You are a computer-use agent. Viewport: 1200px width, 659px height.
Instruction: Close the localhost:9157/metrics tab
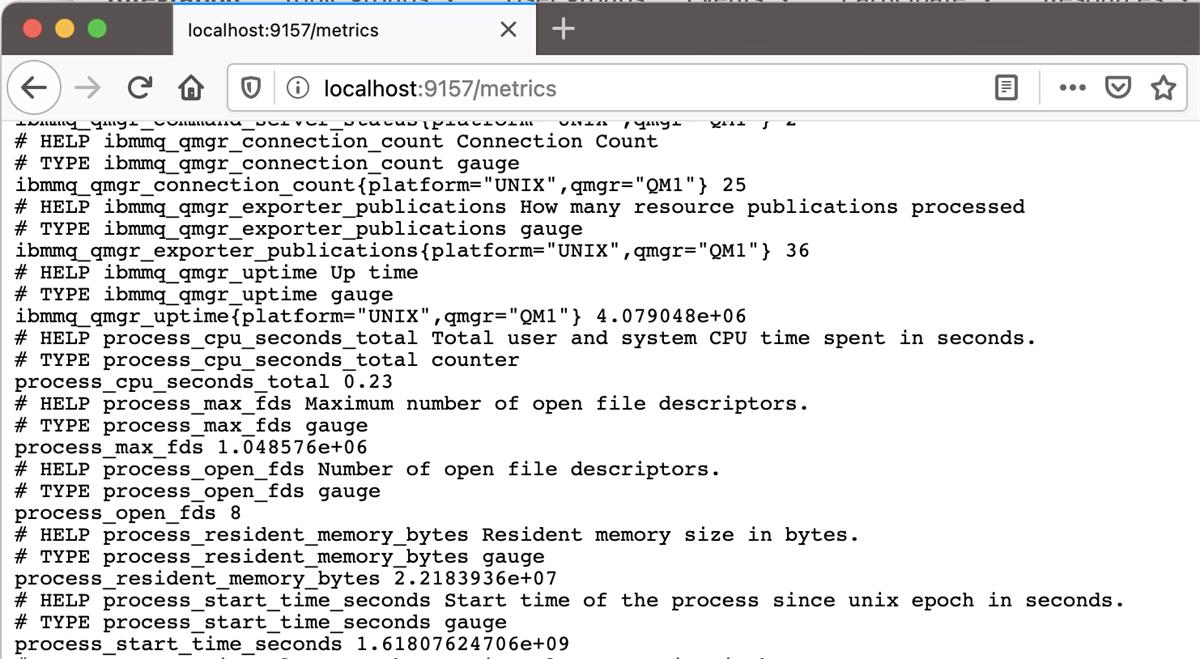[506, 29]
